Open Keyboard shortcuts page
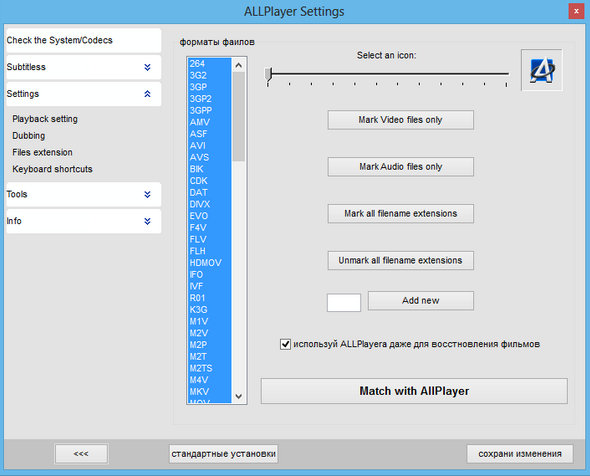This screenshot has width=590, height=476. point(52,169)
